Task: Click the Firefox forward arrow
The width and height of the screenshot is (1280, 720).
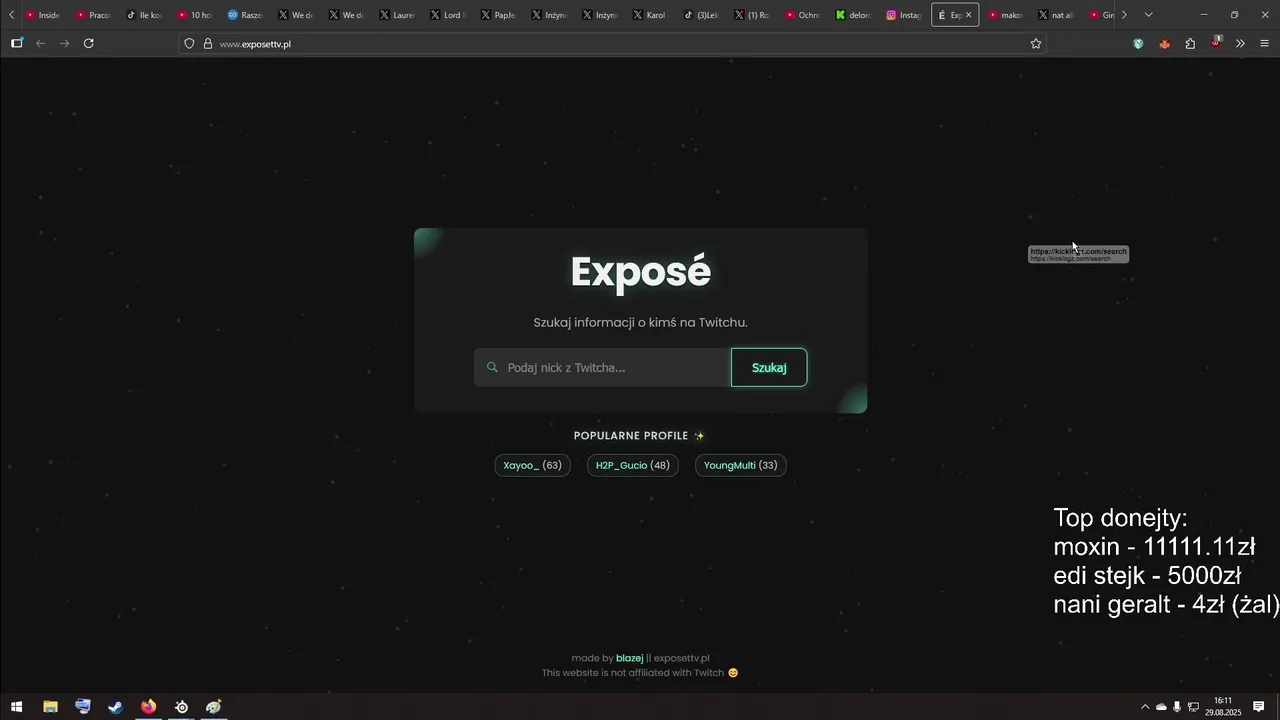Action: 64,44
